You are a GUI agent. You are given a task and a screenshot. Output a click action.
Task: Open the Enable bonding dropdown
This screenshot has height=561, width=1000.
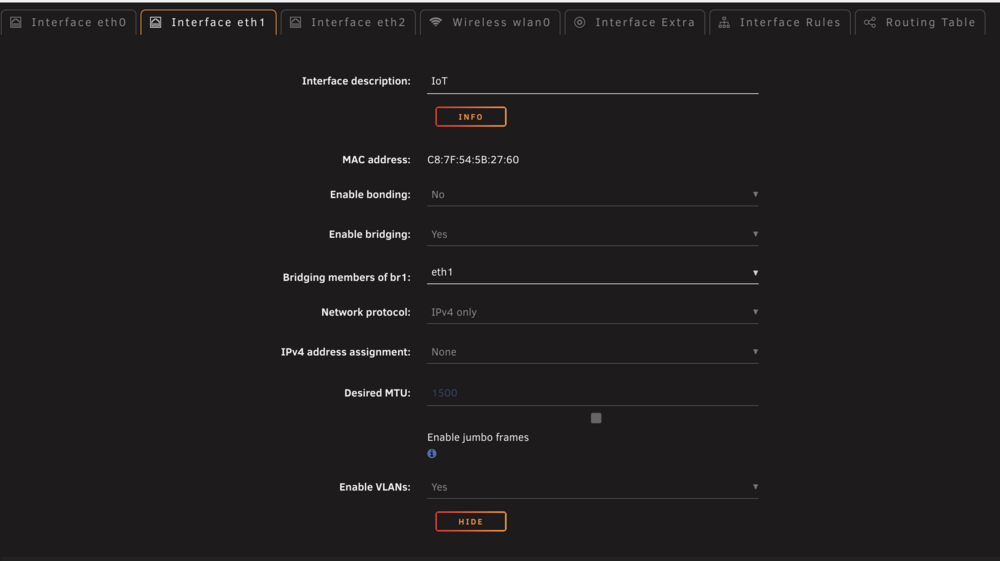pyautogui.click(x=592, y=194)
